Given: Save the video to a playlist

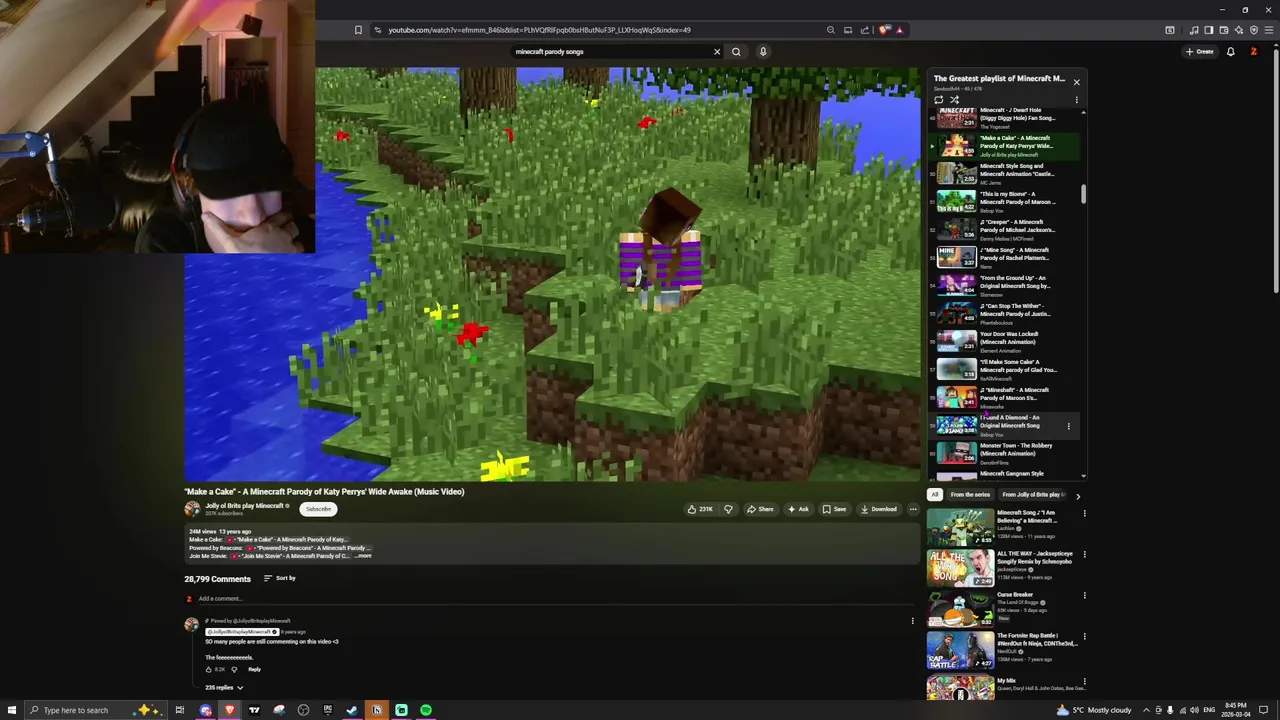Looking at the screenshot, I should [x=834, y=509].
